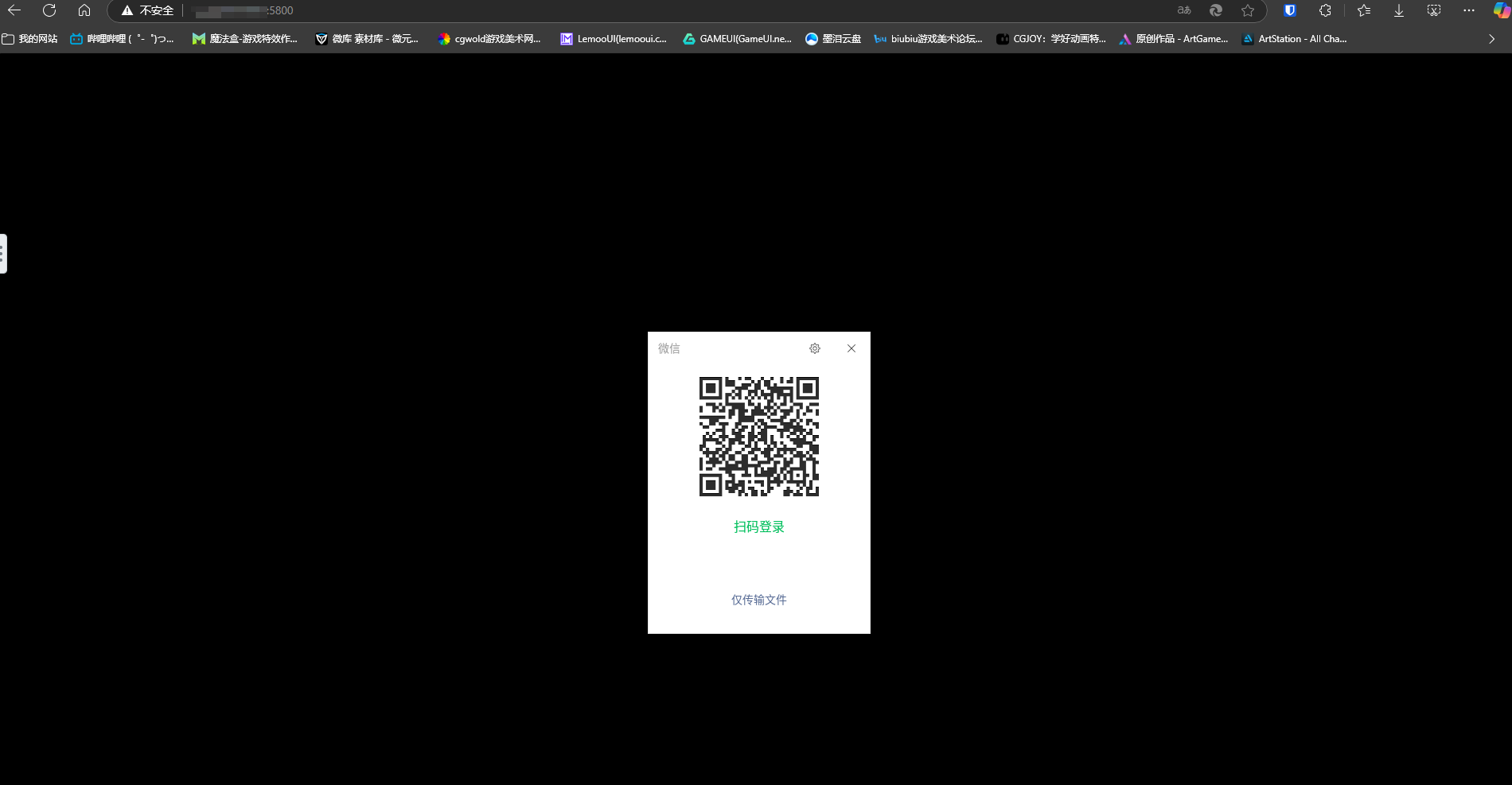This screenshot has height=785, width=1512.
Task: Open the CGJOY bookmark
Action: [1051, 39]
